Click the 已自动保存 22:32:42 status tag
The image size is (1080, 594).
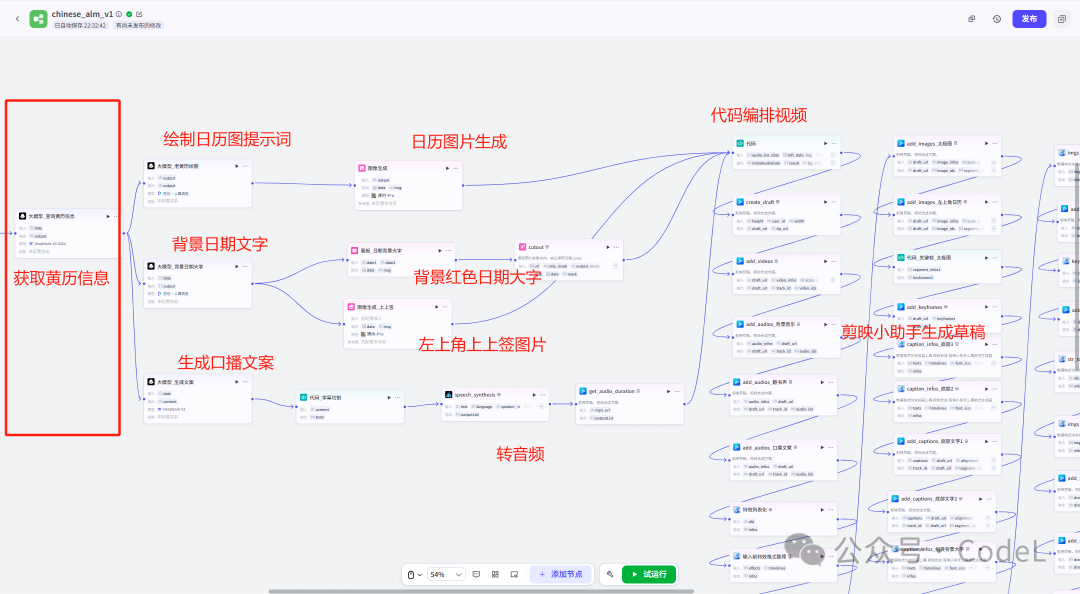pyautogui.click(x=81, y=25)
